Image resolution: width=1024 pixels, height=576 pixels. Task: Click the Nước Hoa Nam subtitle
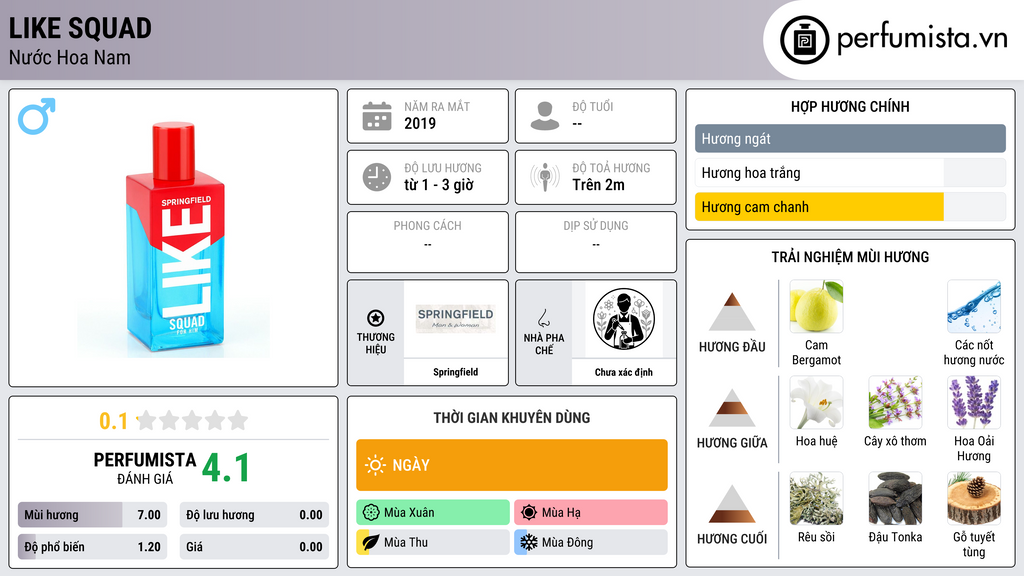69,57
